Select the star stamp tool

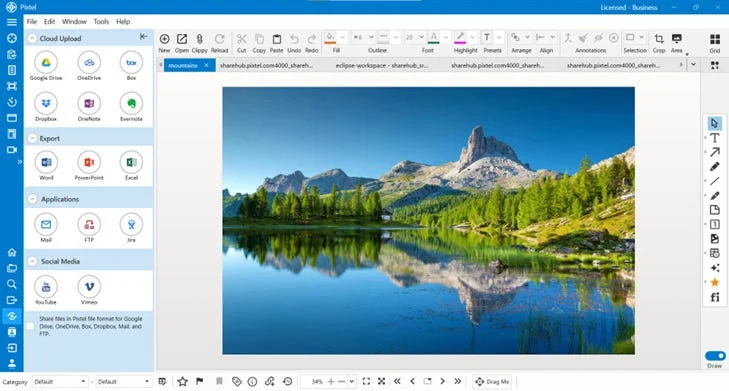coord(715,282)
